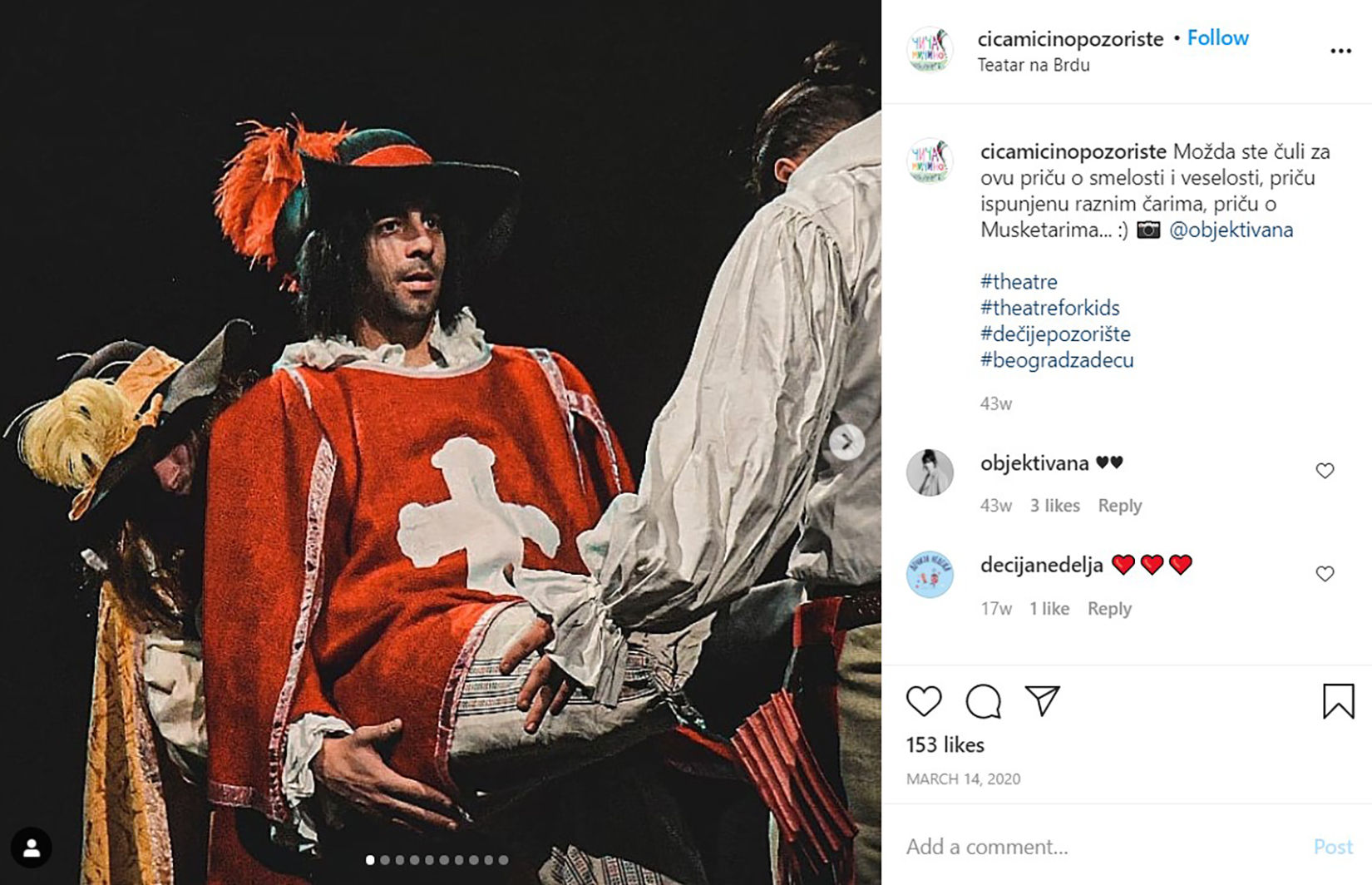Open the #theatreforkids hashtag
Image resolution: width=1372 pixels, height=885 pixels.
pyautogui.click(x=1049, y=308)
